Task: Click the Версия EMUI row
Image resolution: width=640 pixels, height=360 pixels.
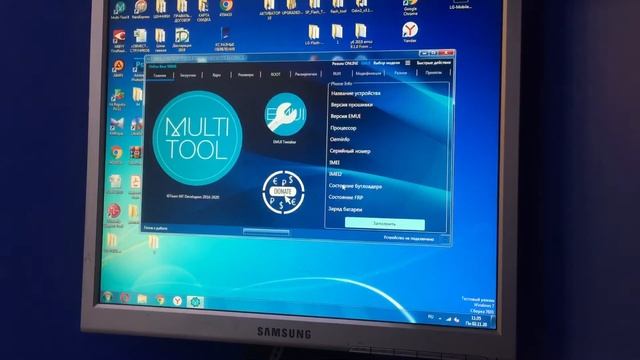Action: tap(345, 116)
